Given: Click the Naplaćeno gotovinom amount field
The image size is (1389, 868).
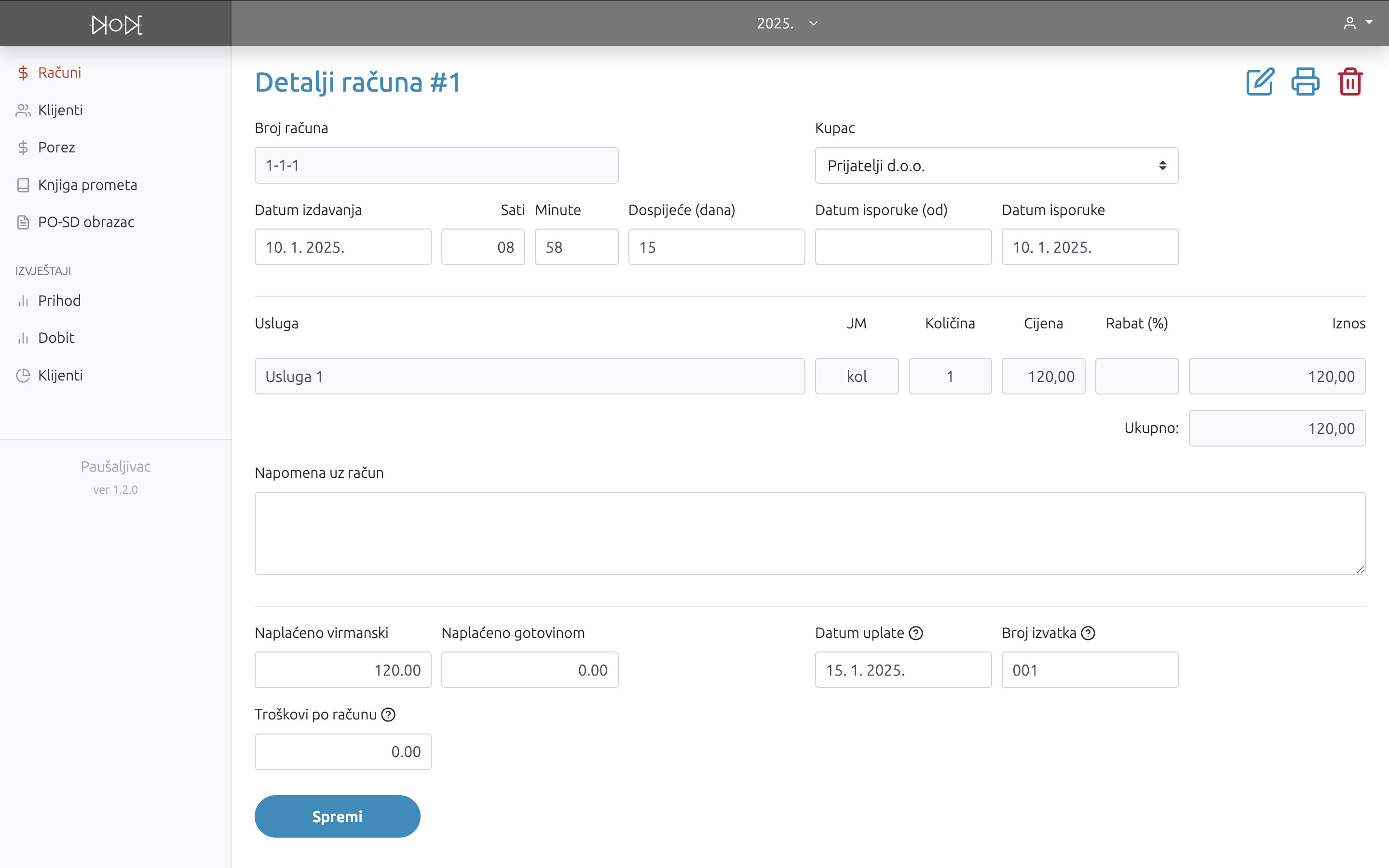Looking at the screenshot, I should tap(529, 669).
